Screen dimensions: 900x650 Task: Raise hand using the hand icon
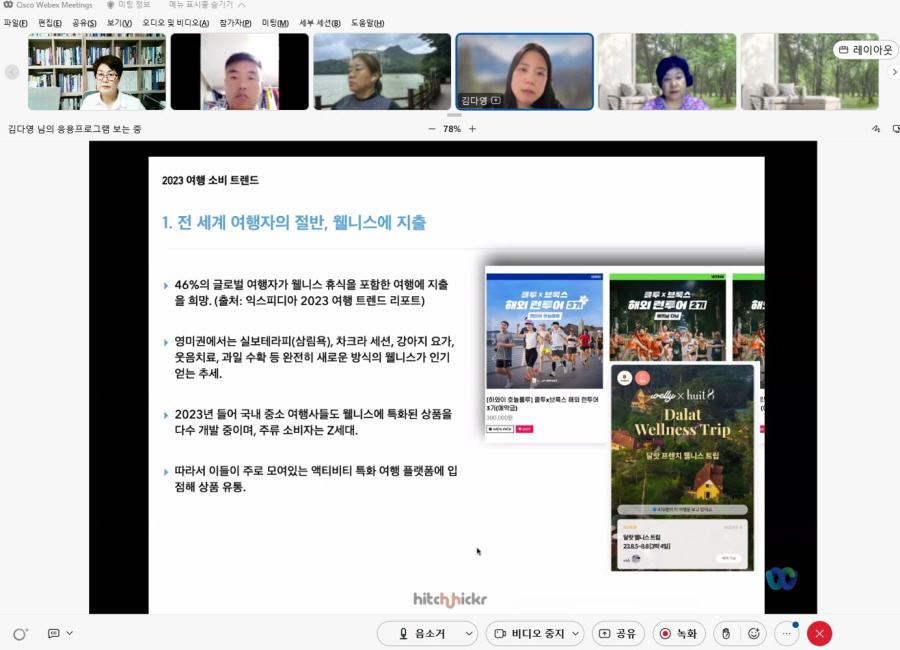(x=725, y=634)
